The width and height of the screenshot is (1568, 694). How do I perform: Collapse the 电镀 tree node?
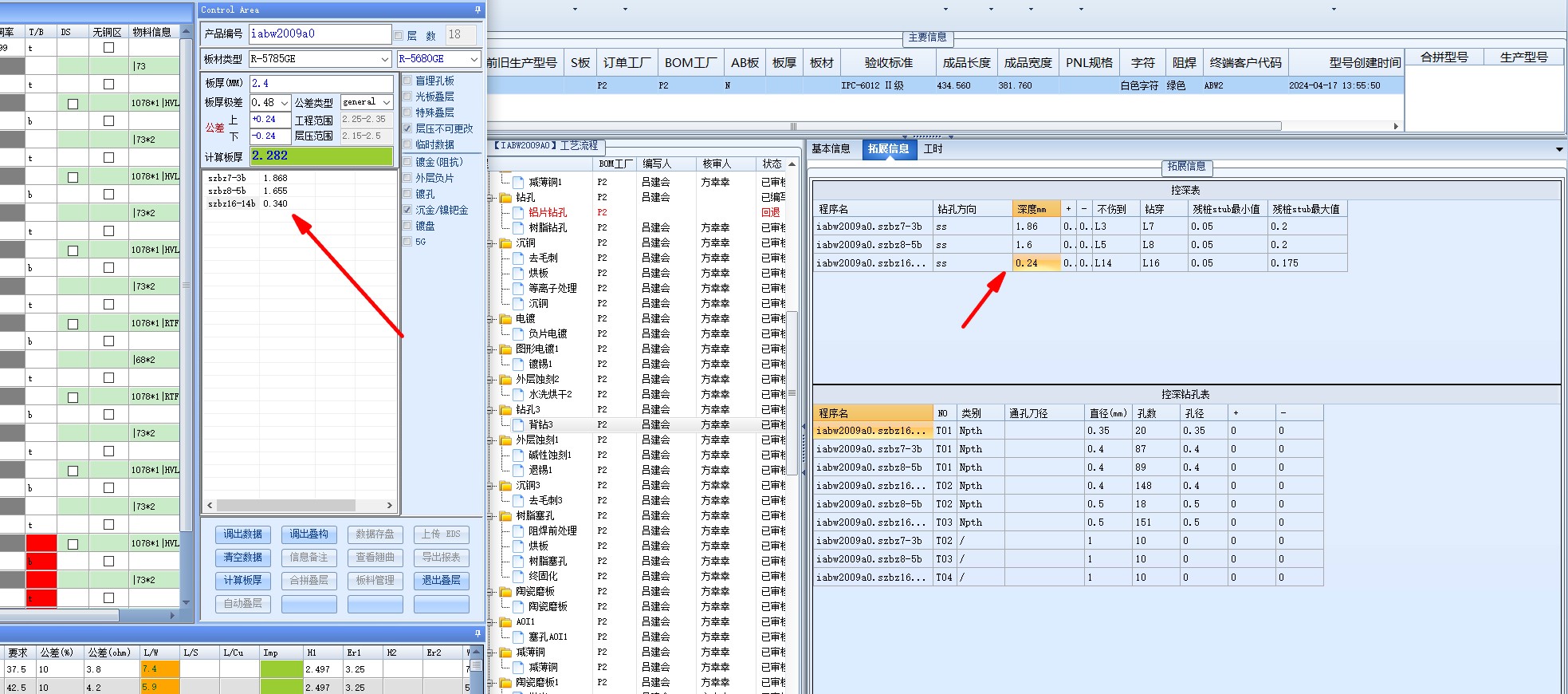pyautogui.click(x=492, y=318)
